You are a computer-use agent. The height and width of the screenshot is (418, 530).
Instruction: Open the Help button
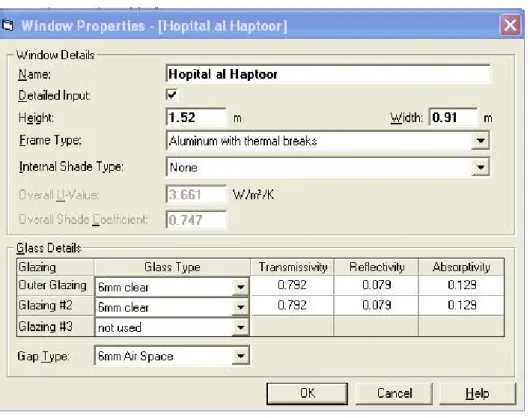click(x=477, y=393)
